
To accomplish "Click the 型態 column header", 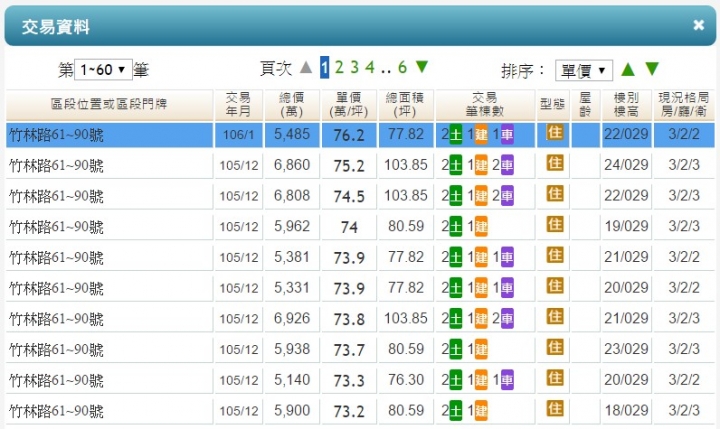I will click(x=552, y=104).
